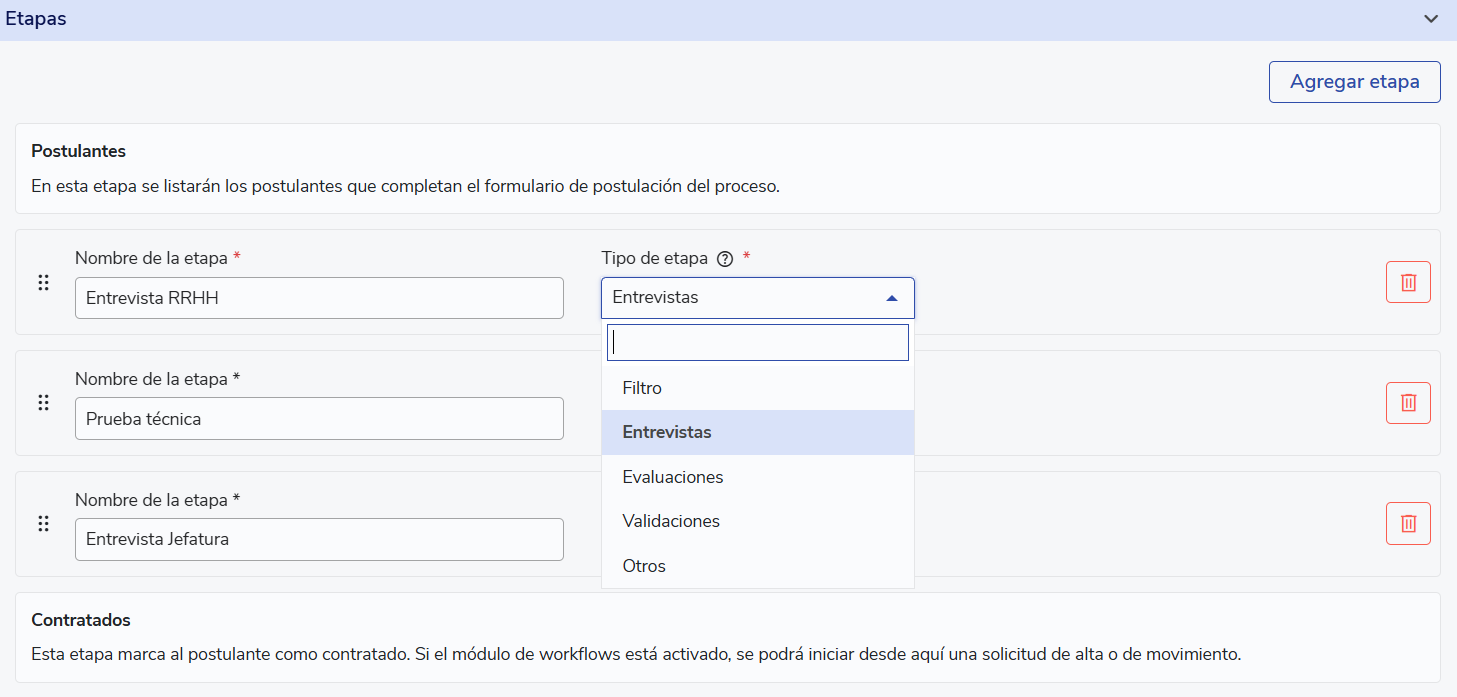Click into Entrevista Jefatura name field
Image resolution: width=1457 pixels, height=697 pixels.
(319, 539)
